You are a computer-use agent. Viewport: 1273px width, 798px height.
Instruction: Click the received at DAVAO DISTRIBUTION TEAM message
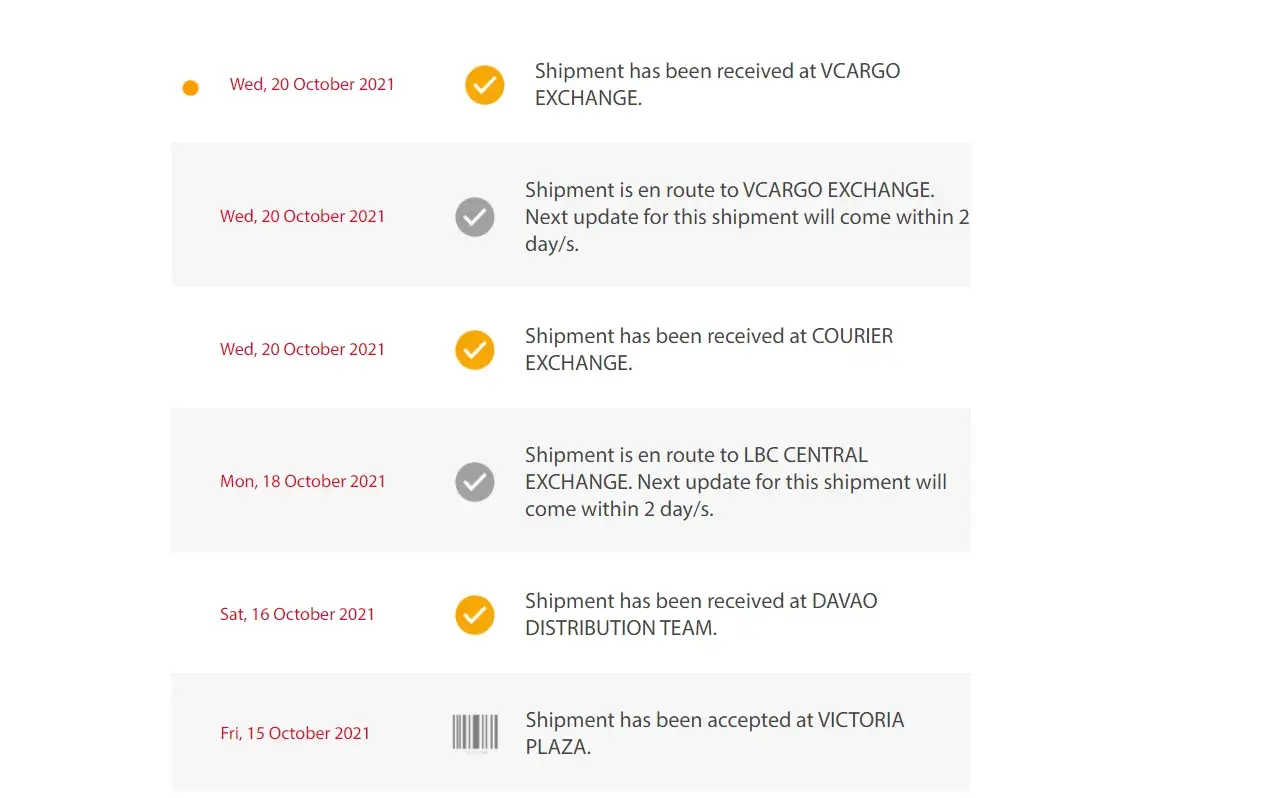[x=701, y=614]
